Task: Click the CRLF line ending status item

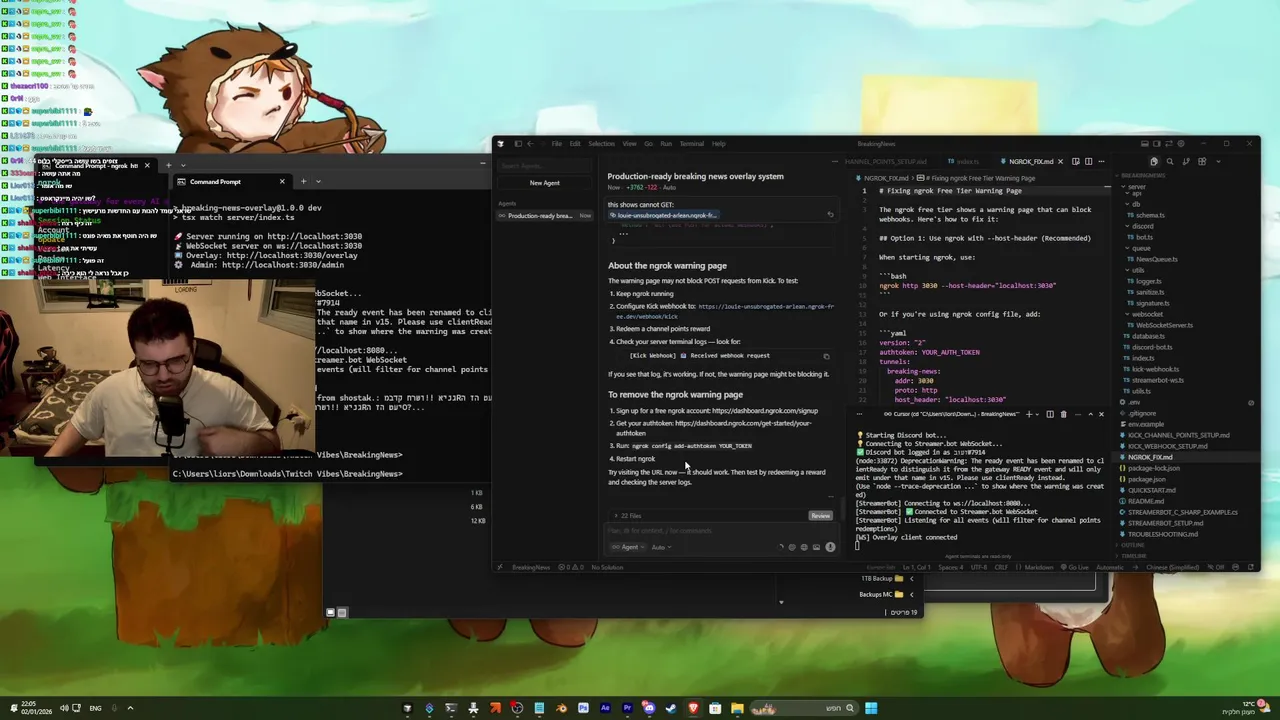Action: click(1002, 567)
